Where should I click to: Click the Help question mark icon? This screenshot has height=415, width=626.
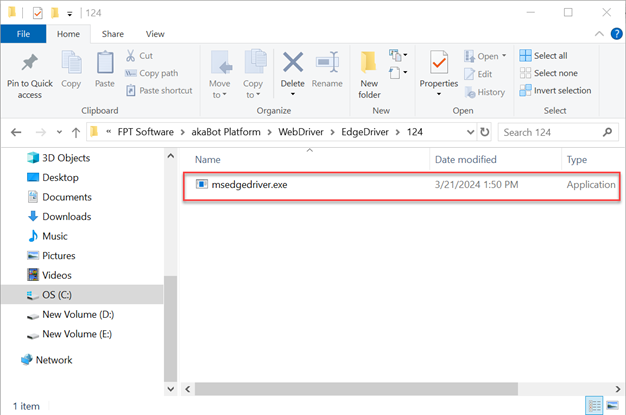616,34
